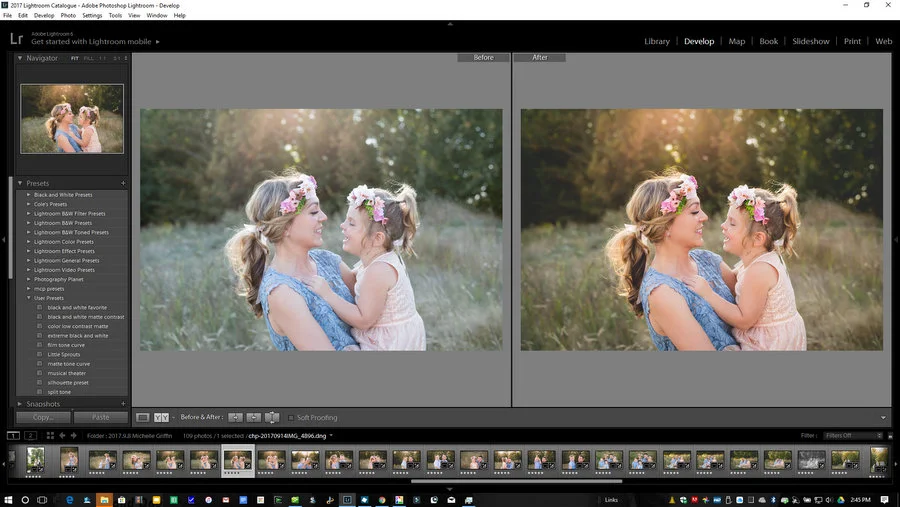Screen dimensions: 900x507
Task: Open Task View on taskbar
Action: pyautogui.click(x=42, y=500)
